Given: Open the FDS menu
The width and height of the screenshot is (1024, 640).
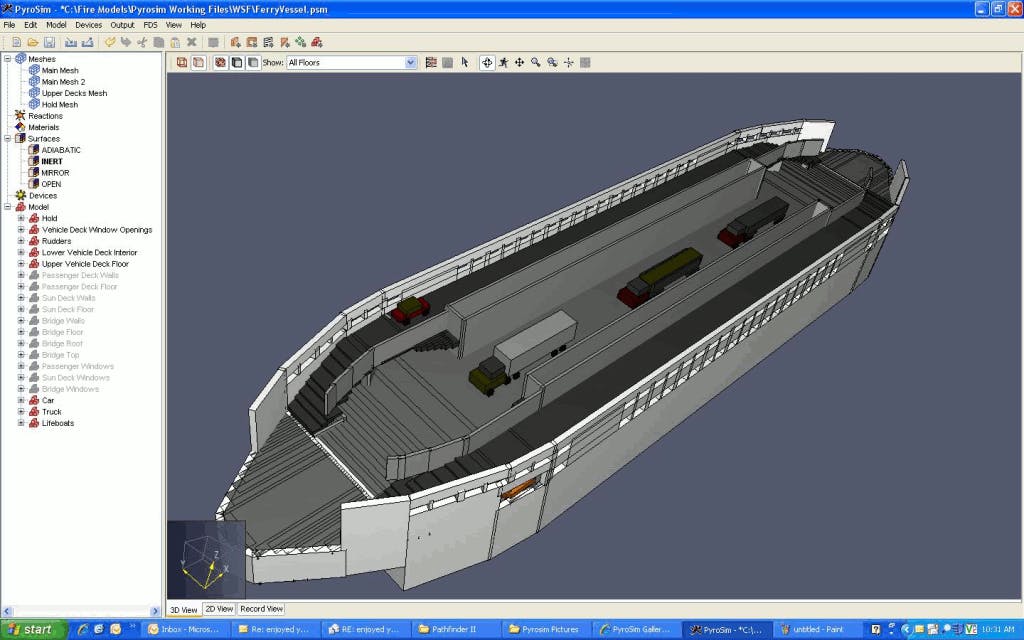Looking at the screenshot, I should [150, 24].
